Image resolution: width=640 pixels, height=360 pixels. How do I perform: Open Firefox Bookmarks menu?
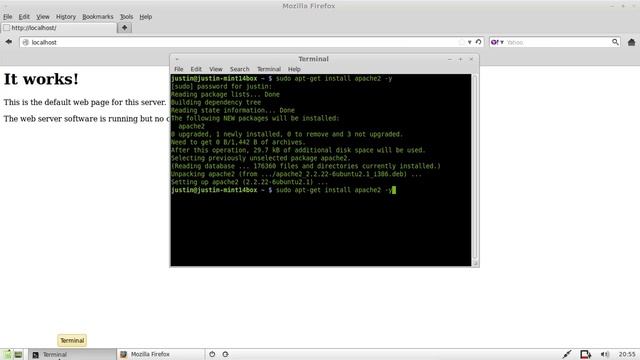coord(98,17)
